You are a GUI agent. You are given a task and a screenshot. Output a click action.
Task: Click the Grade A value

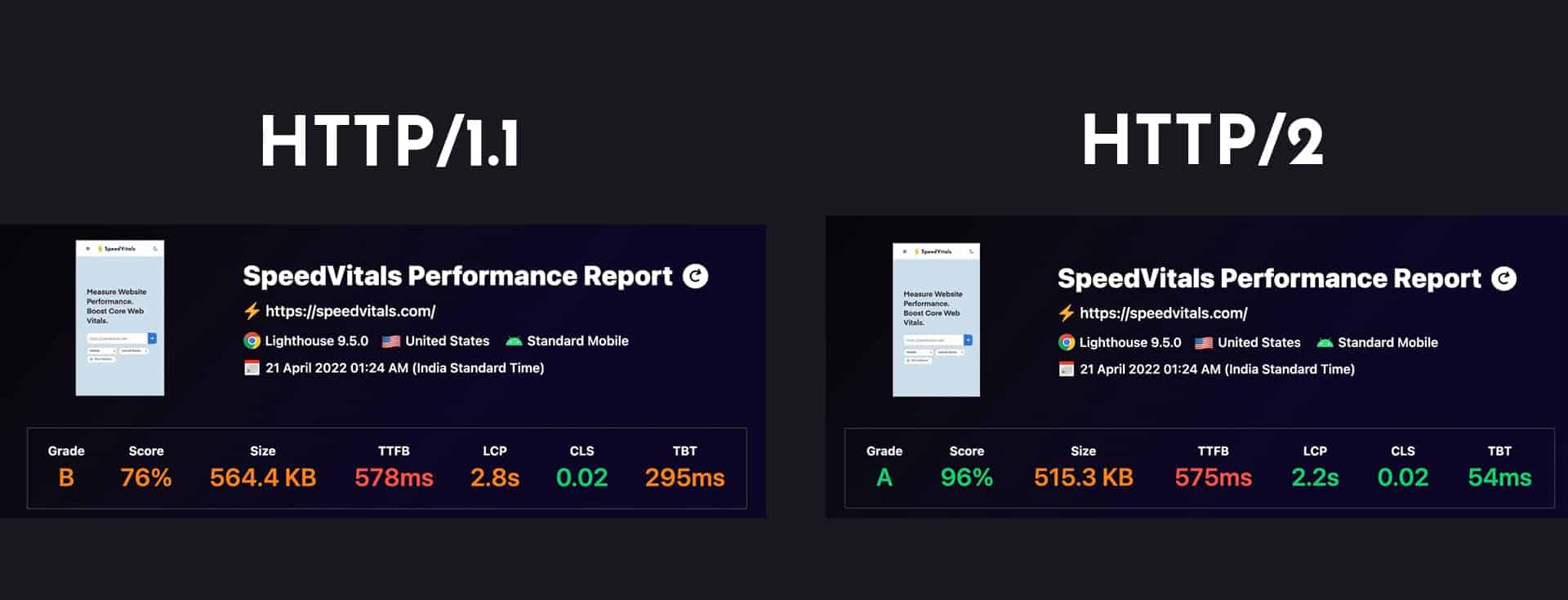(884, 478)
